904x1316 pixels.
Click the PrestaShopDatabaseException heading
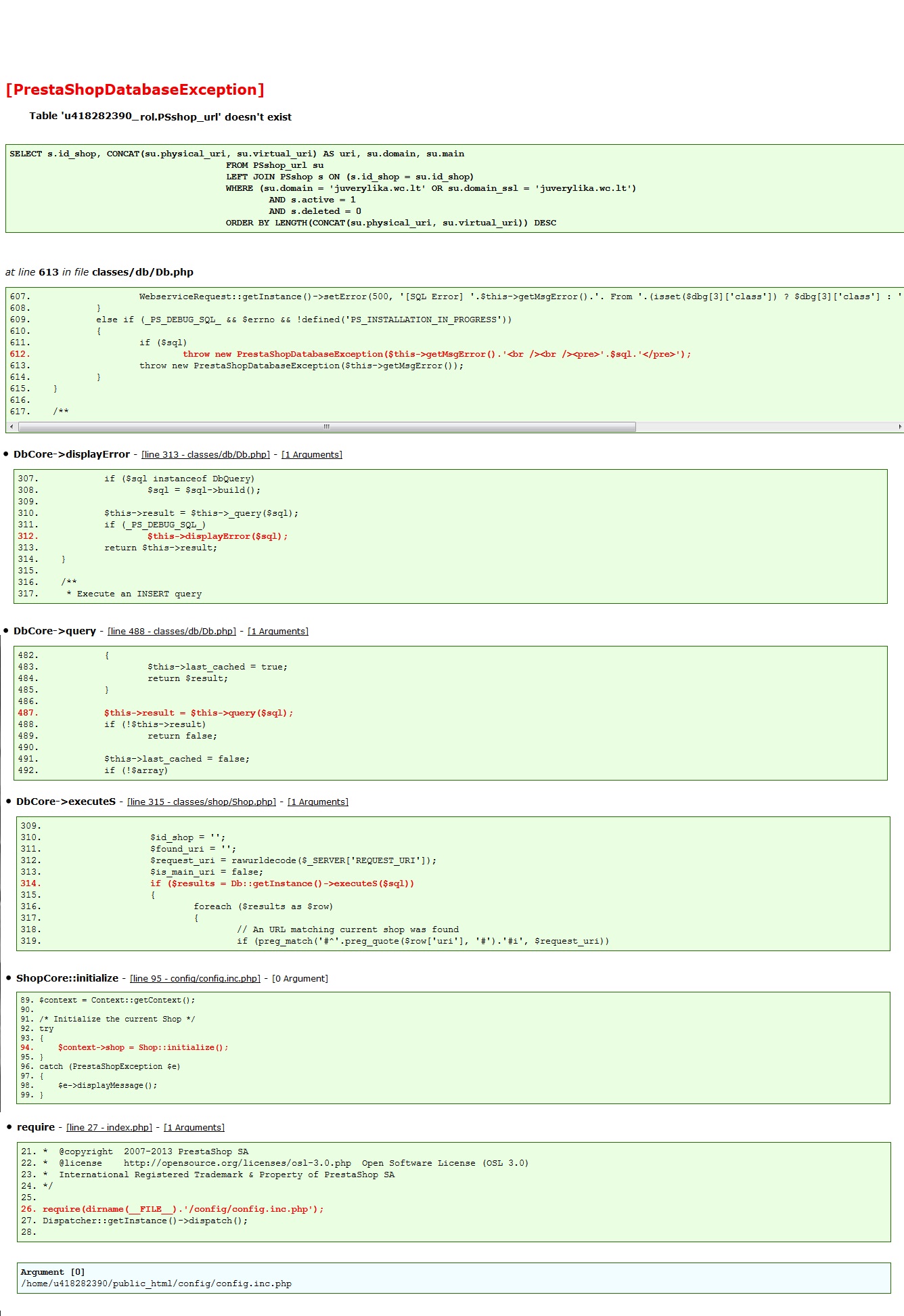coord(135,89)
